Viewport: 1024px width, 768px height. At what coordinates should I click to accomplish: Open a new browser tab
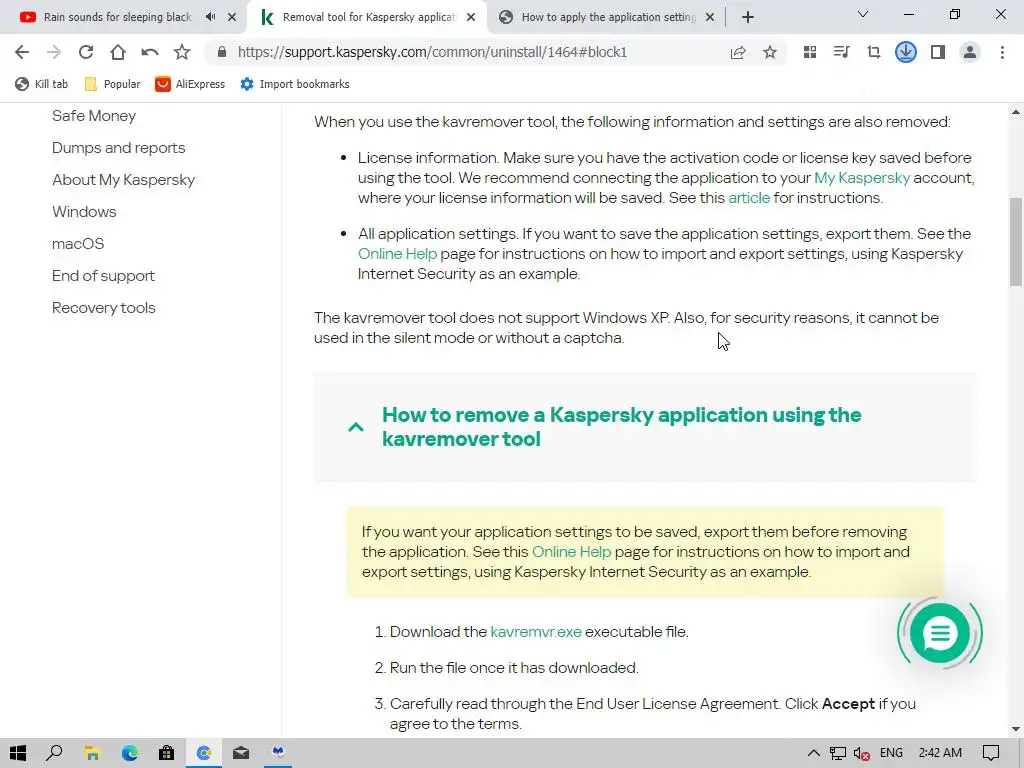[x=748, y=17]
